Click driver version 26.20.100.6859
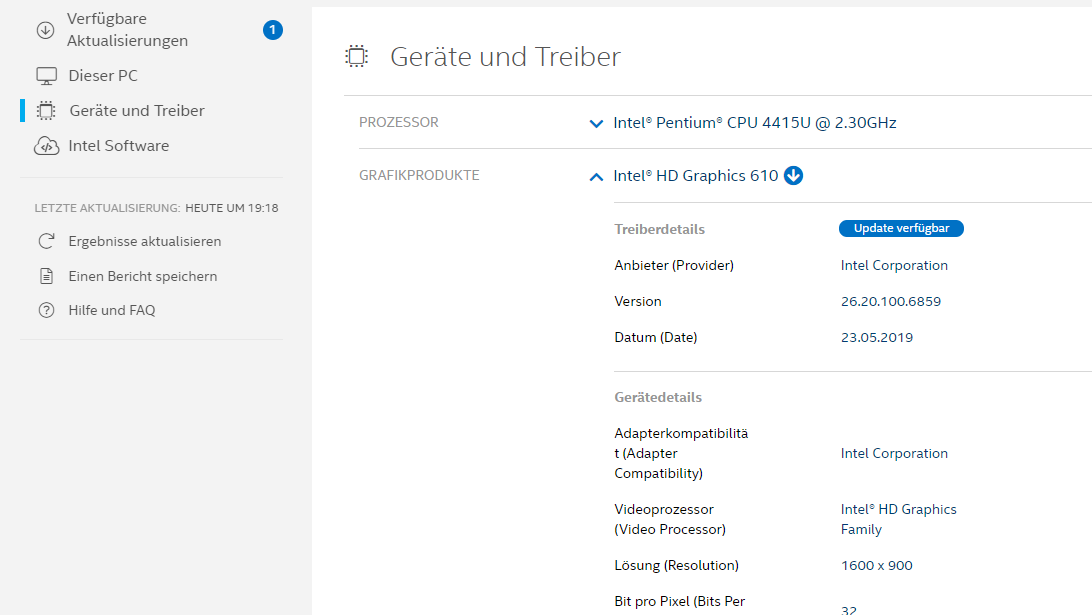 point(891,302)
